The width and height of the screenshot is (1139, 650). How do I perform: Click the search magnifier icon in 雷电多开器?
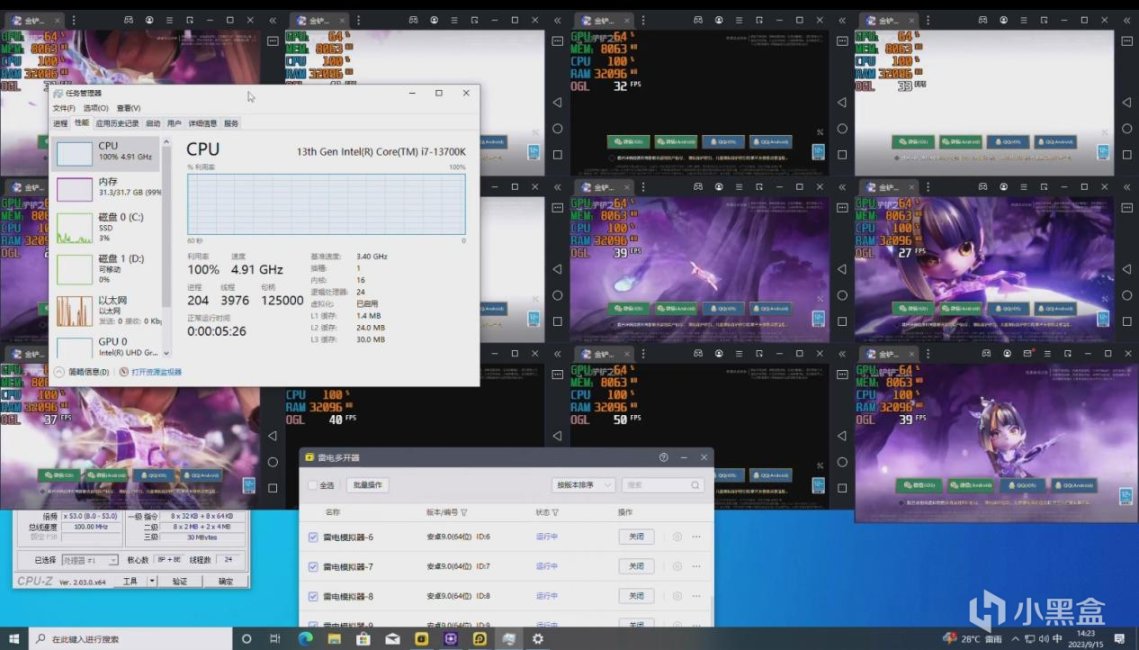[x=695, y=485]
